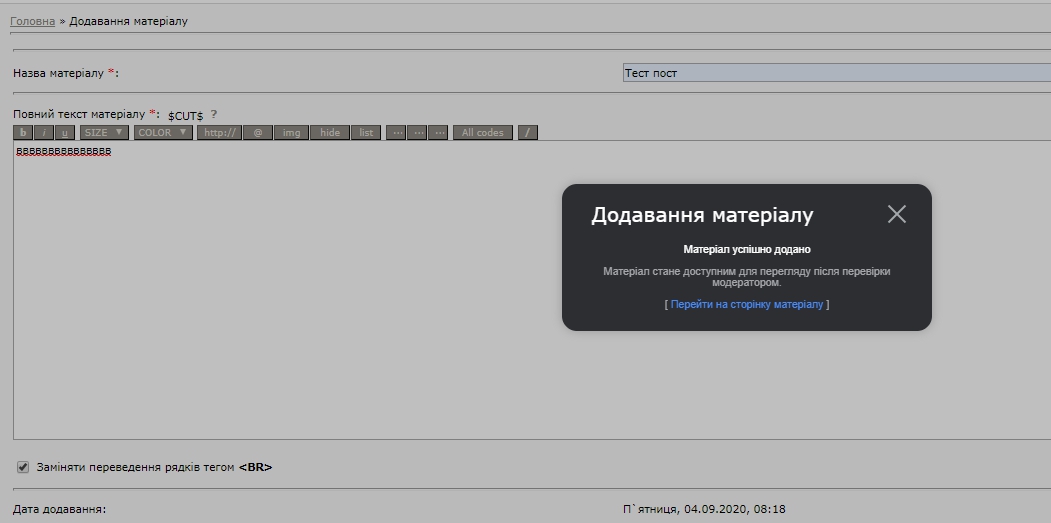Insert email tag with @ button
1051x523 pixels.
coord(258,132)
